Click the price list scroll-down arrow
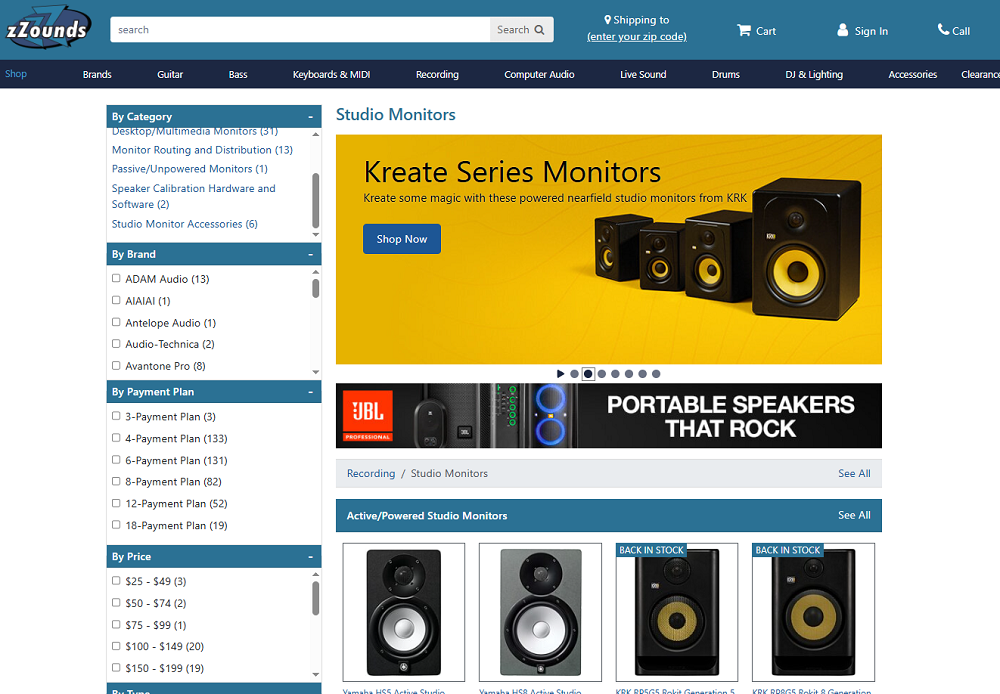The image size is (1000, 694). [316, 674]
